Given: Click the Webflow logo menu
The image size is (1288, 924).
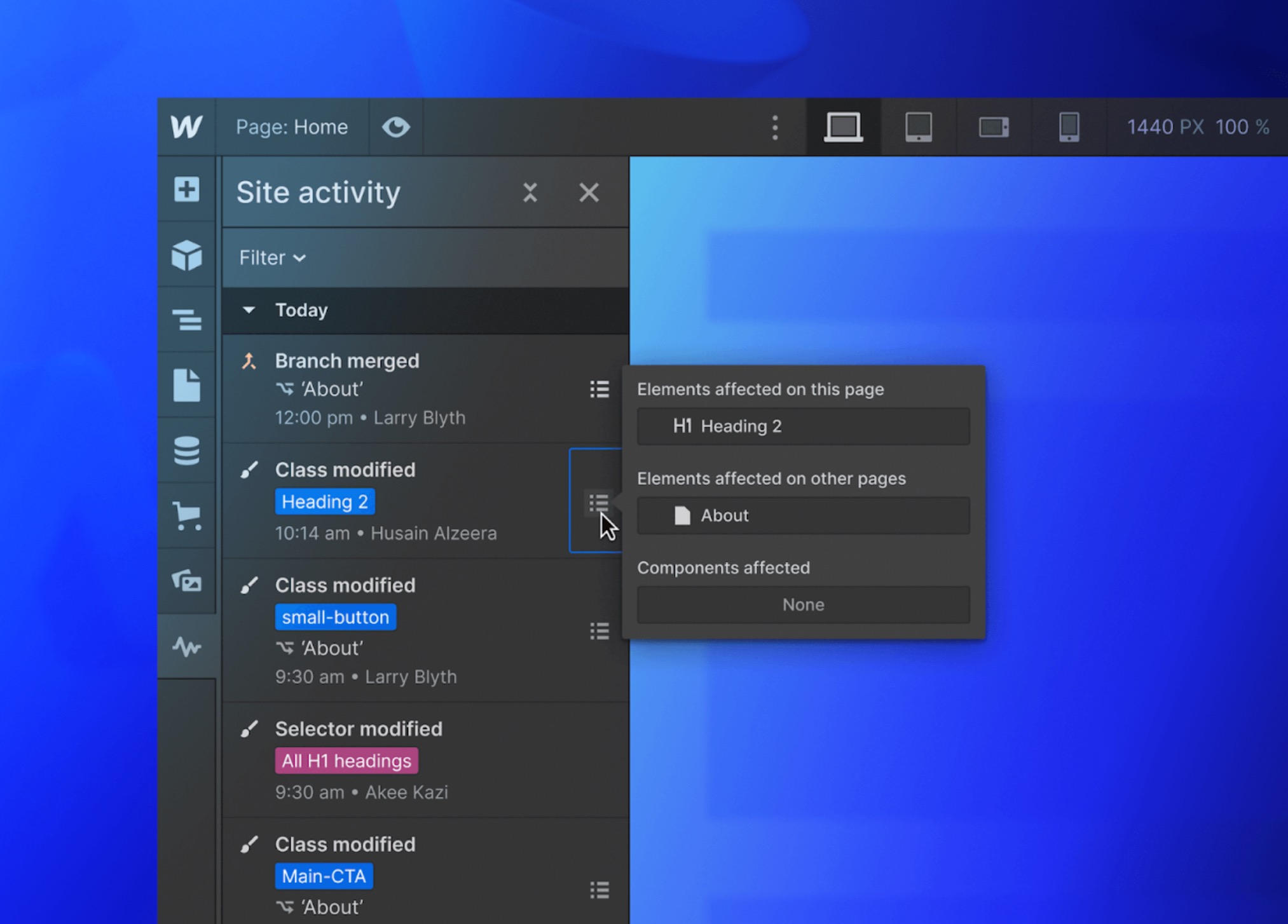Looking at the screenshot, I should pyautogui.click(x=186, y=127).
